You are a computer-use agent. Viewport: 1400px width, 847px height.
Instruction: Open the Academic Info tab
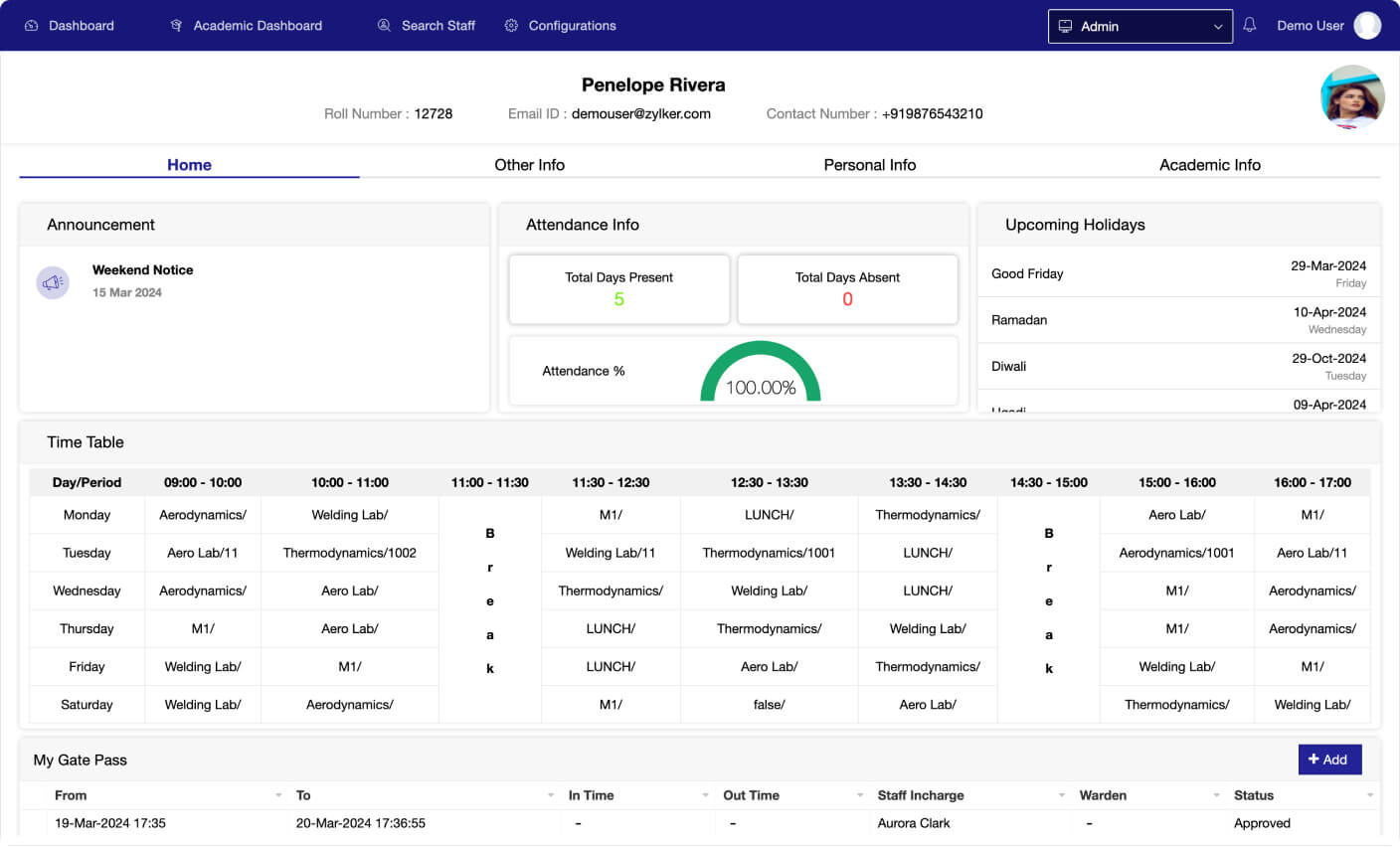point(1209,165)
